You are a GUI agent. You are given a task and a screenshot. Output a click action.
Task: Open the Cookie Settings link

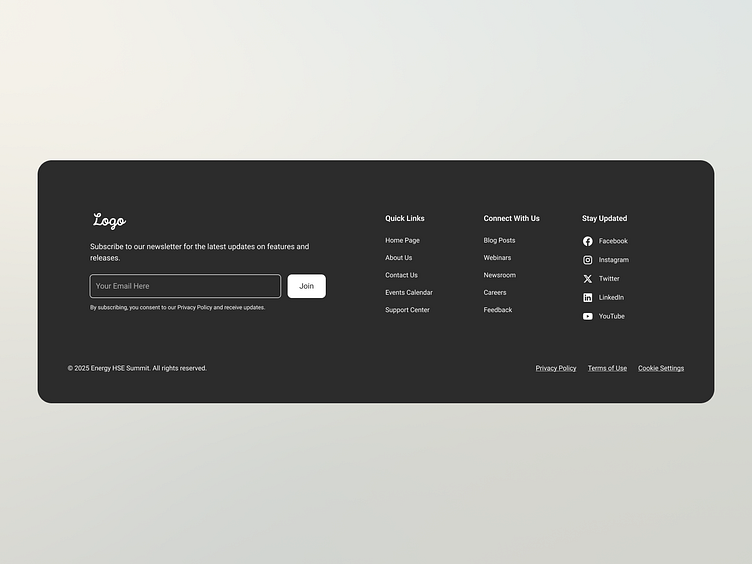(661, 368)
